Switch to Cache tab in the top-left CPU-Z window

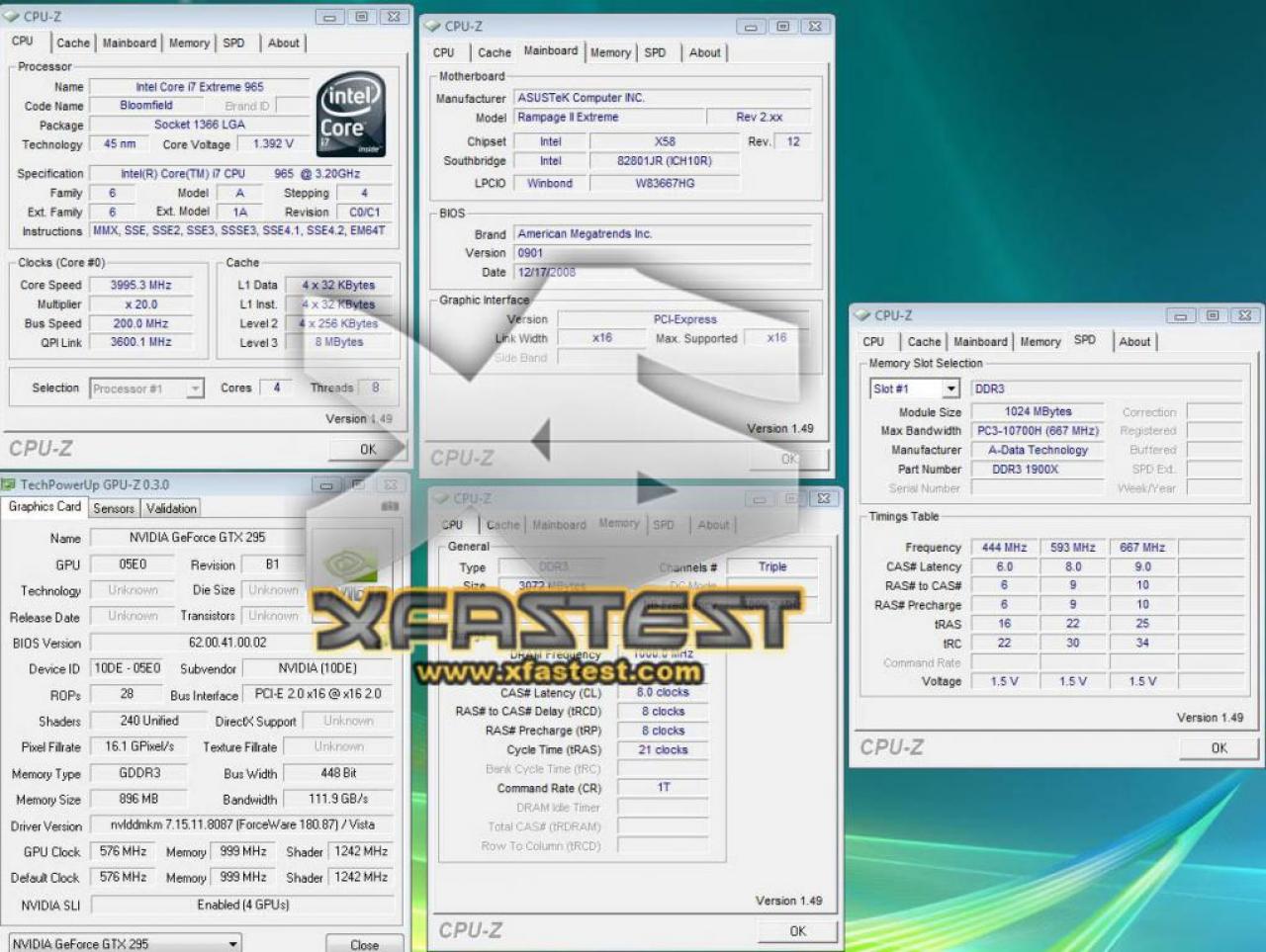tap(73, 43)
